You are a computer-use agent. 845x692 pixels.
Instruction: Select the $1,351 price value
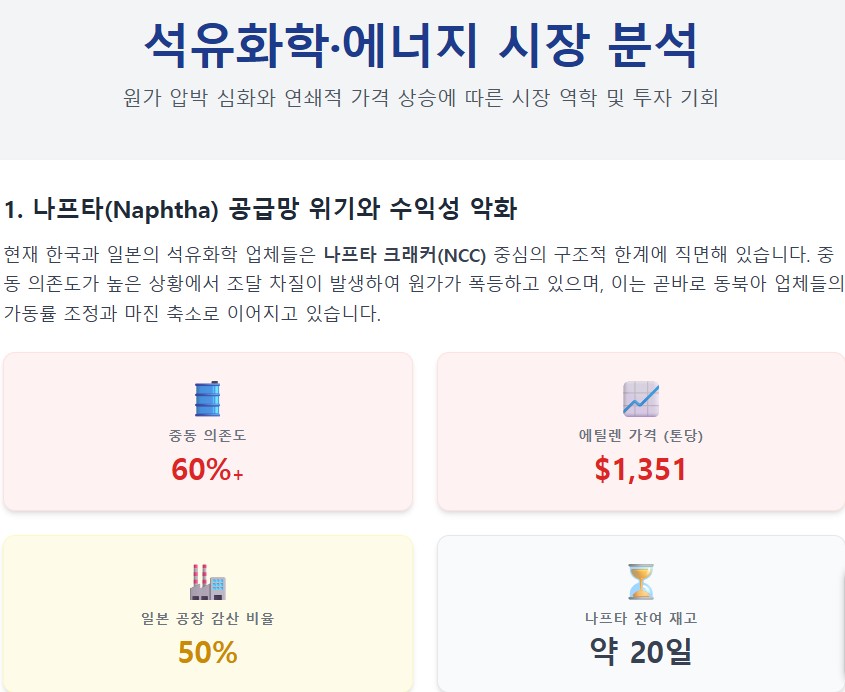tap(641, 469)
